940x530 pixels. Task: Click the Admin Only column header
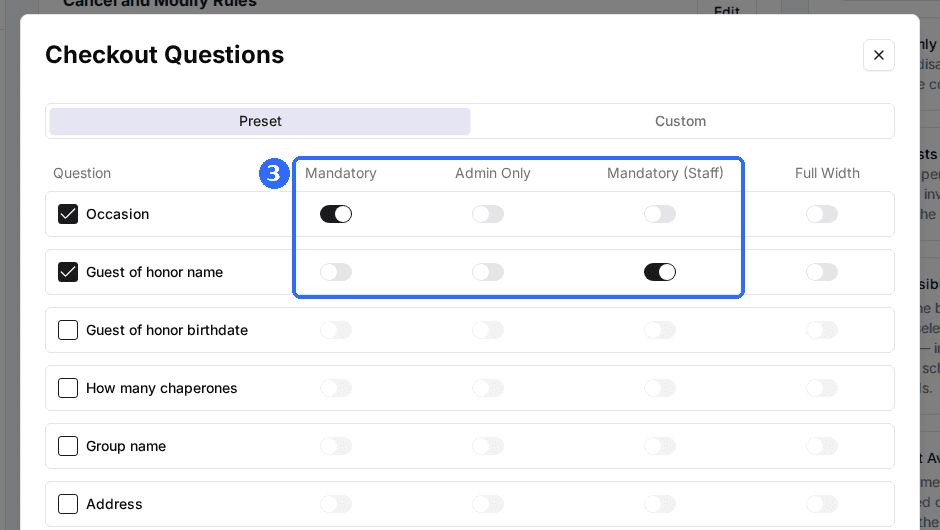493,173
